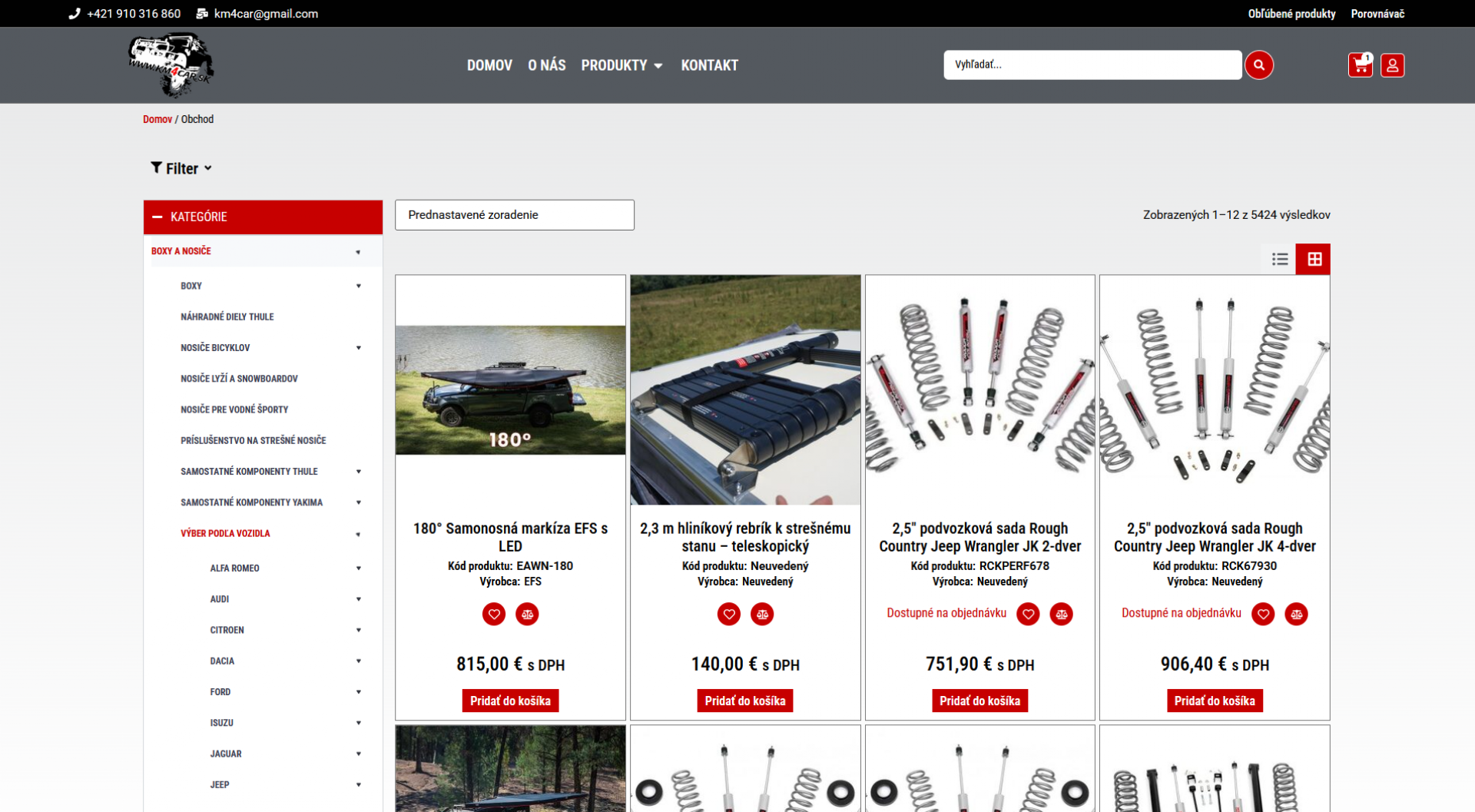Image resolution: width=1475 pixels, height=812 pixels.
Task: Open the JK 4-dver suspension kit image
Action: 1215,390
